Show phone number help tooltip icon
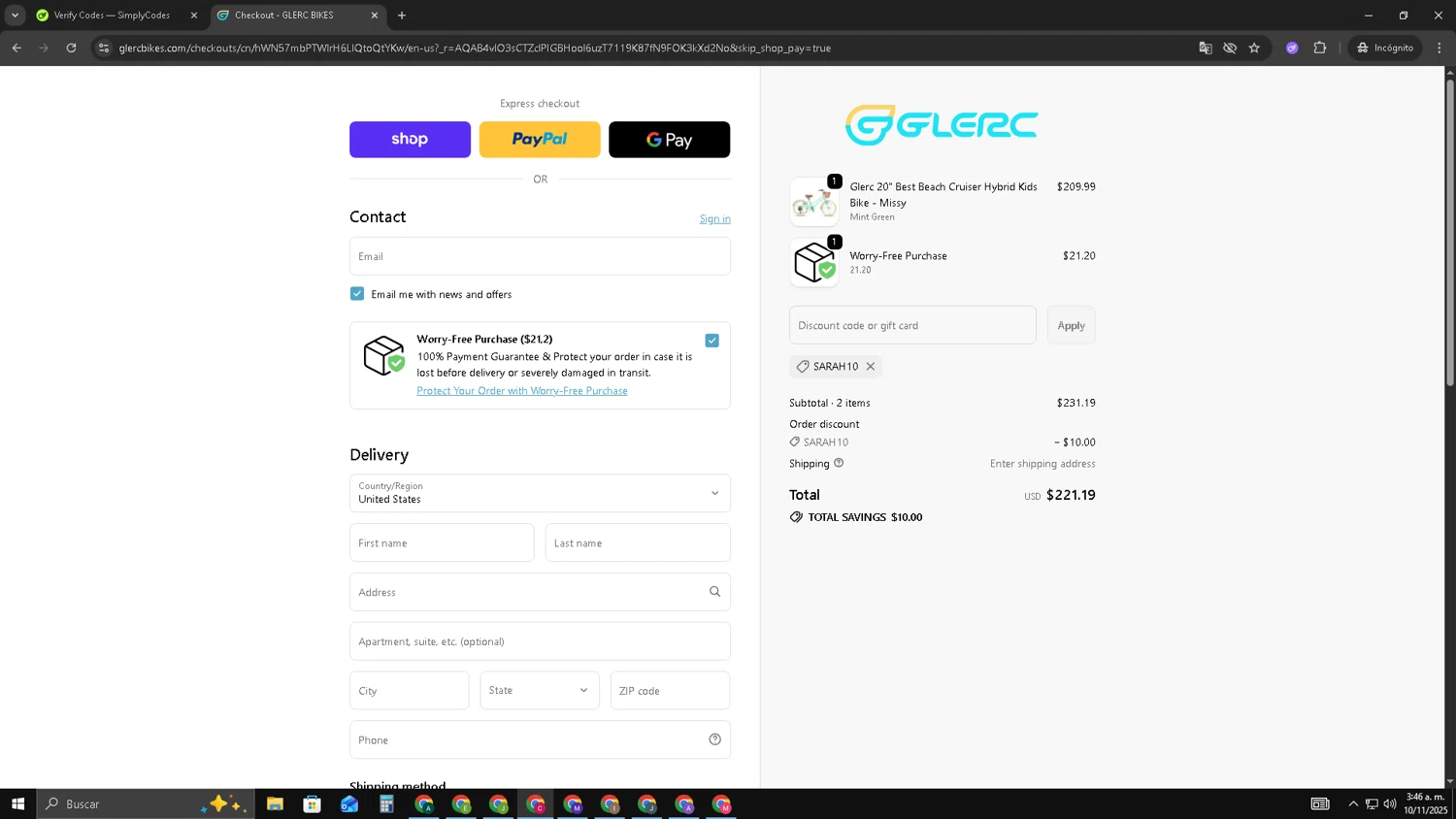The image size is (1456, 819). click(715, 739)
